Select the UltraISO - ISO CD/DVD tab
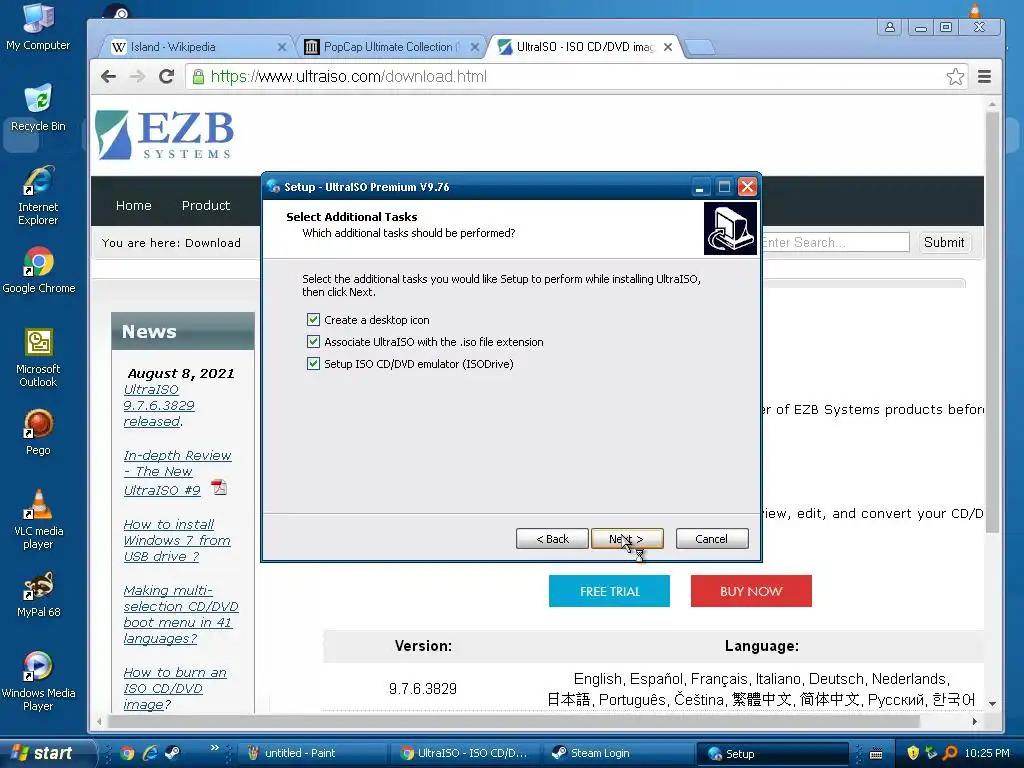This screenshot has height=768, width=1024. pos(584,47)
